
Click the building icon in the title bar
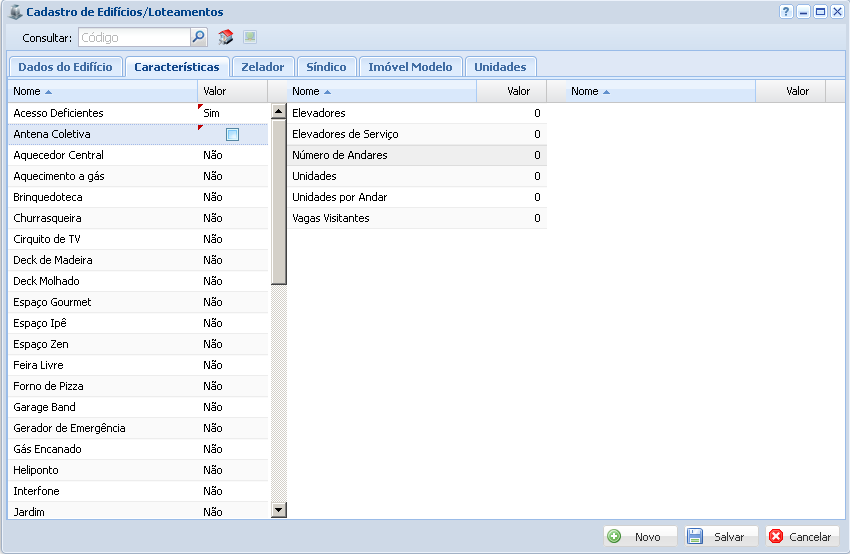coord(15,12)
